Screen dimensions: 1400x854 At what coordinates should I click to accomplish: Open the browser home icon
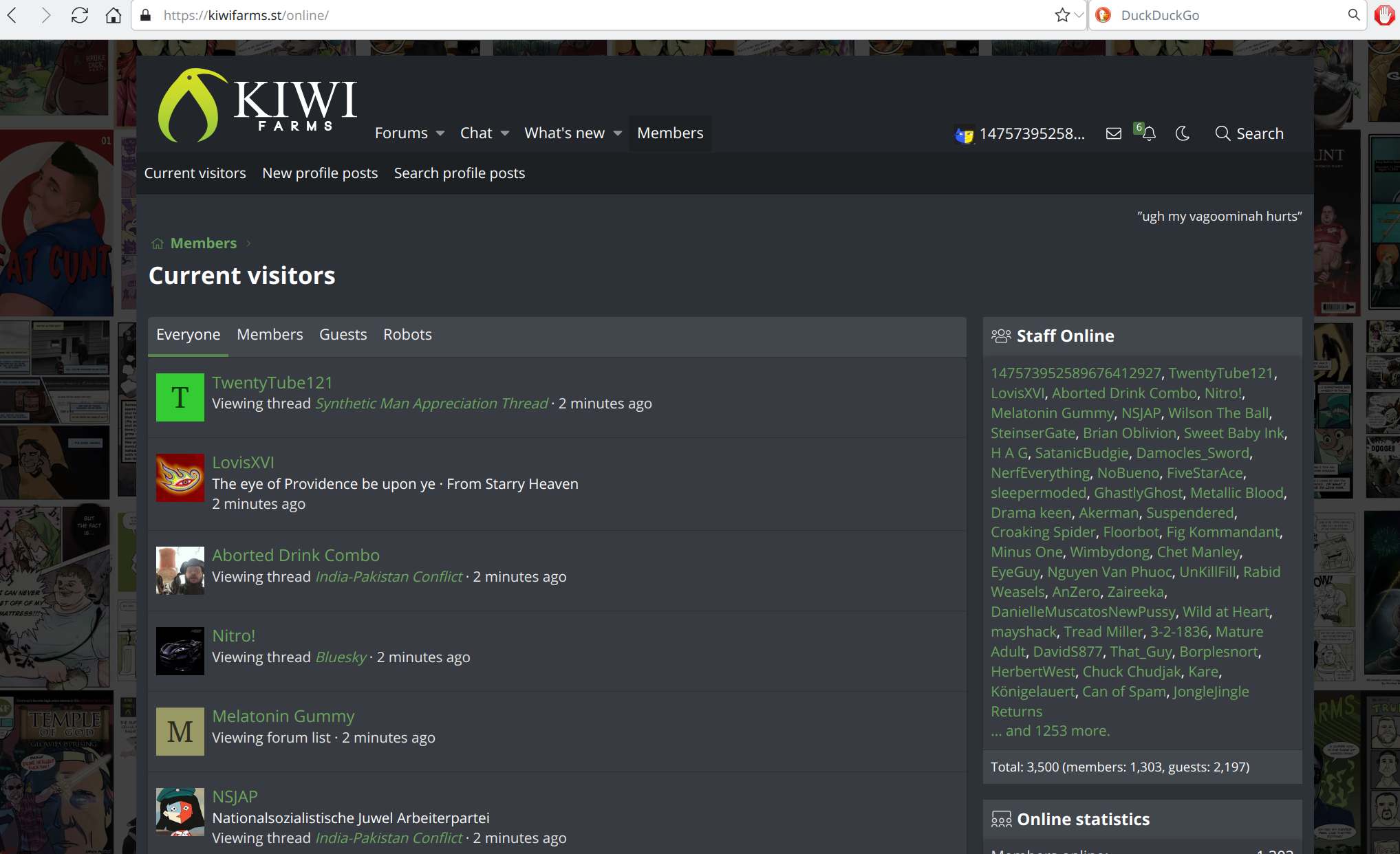tap(114, 15)
